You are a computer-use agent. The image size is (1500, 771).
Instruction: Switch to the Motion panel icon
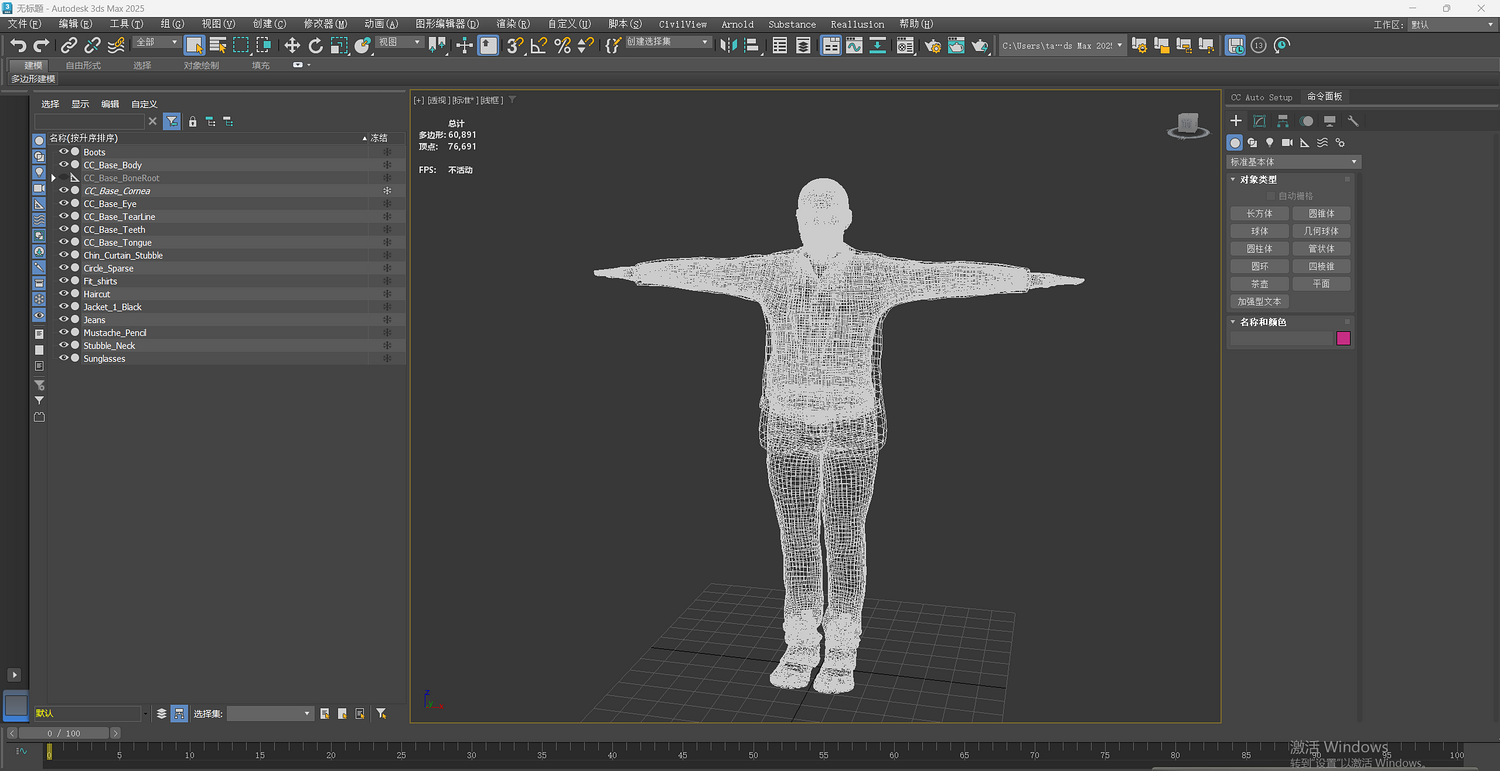pyautogui.click(x=1306, y=121)
